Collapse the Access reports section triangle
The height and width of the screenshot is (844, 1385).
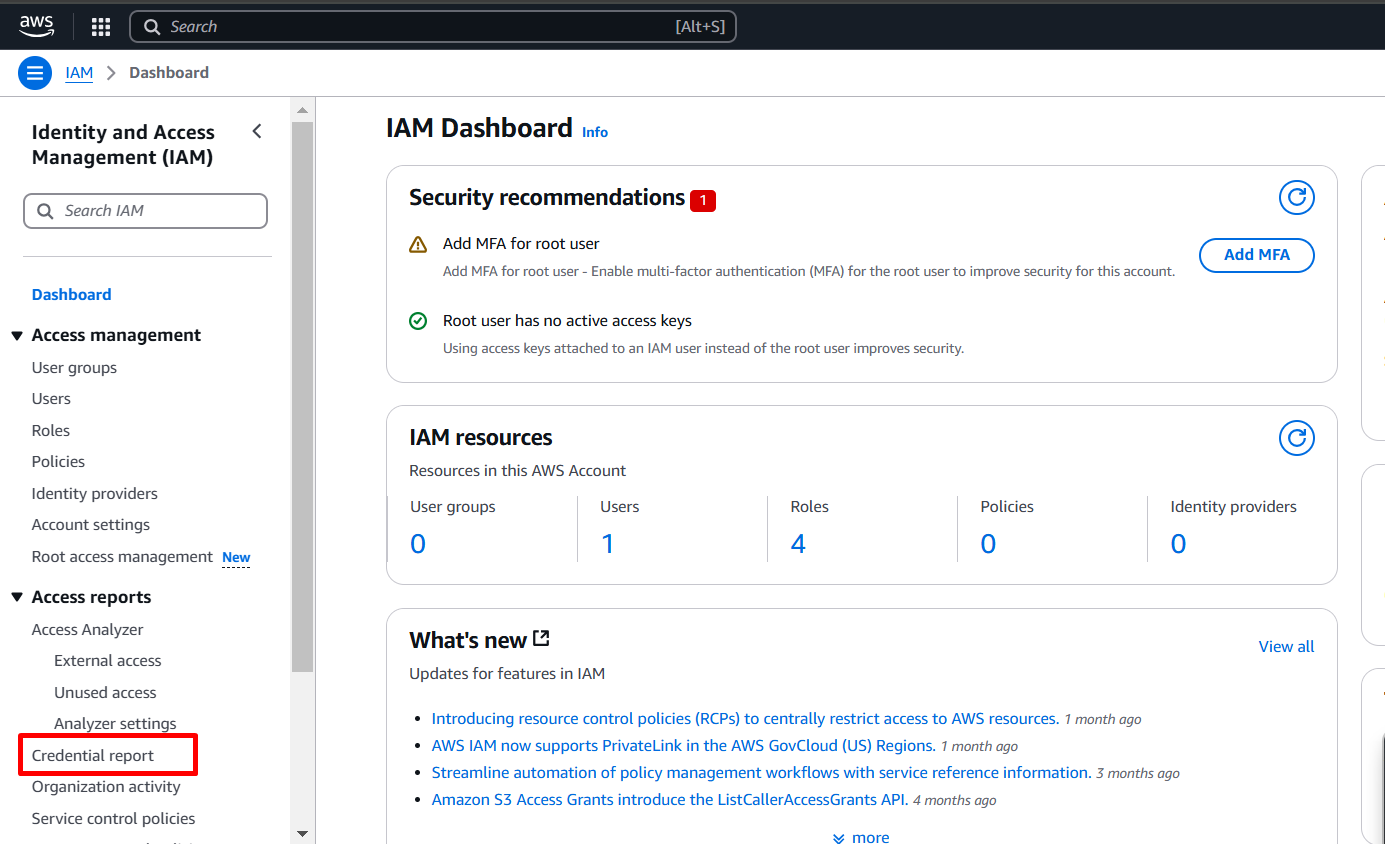click(17, 597)
